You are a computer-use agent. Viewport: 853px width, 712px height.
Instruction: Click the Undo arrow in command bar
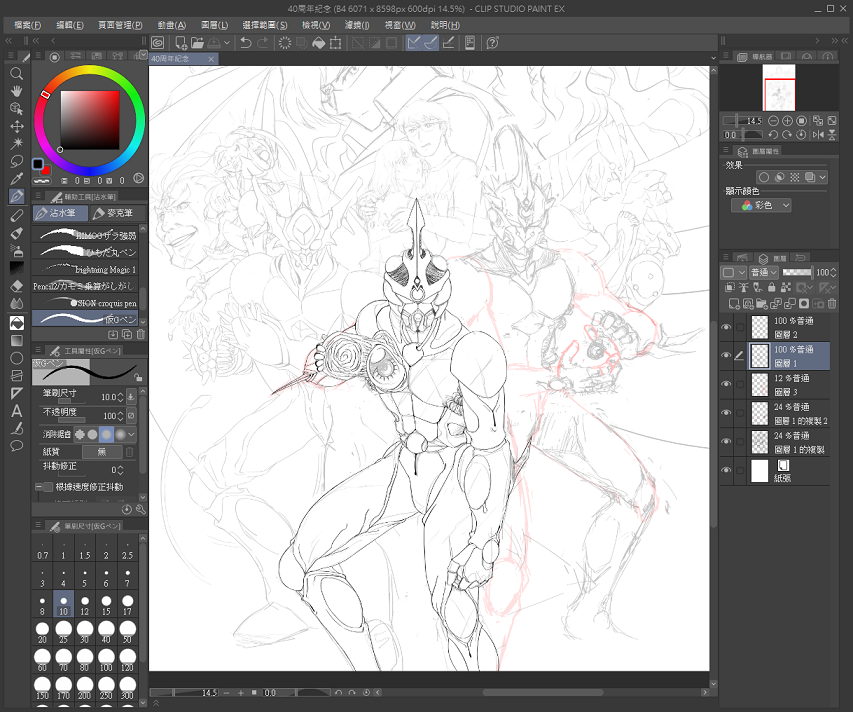coord(246,42)
